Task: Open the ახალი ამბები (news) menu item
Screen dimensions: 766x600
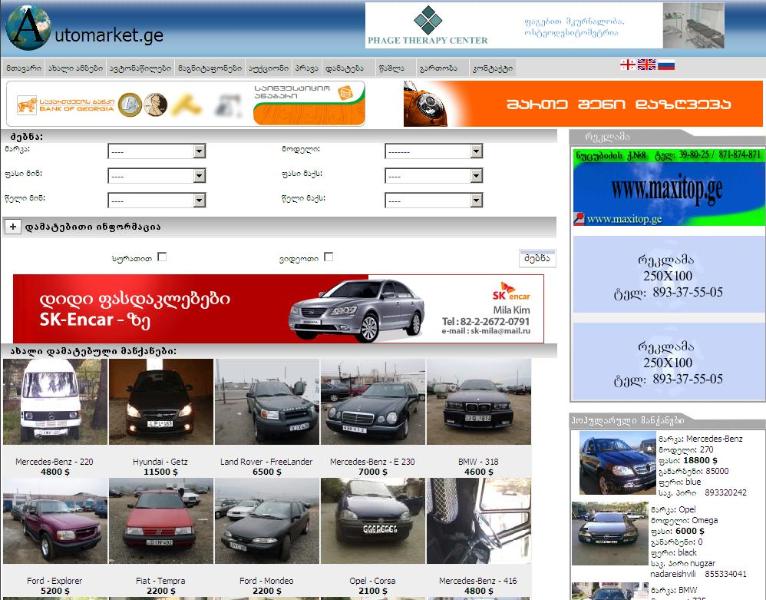Action: 76,68
